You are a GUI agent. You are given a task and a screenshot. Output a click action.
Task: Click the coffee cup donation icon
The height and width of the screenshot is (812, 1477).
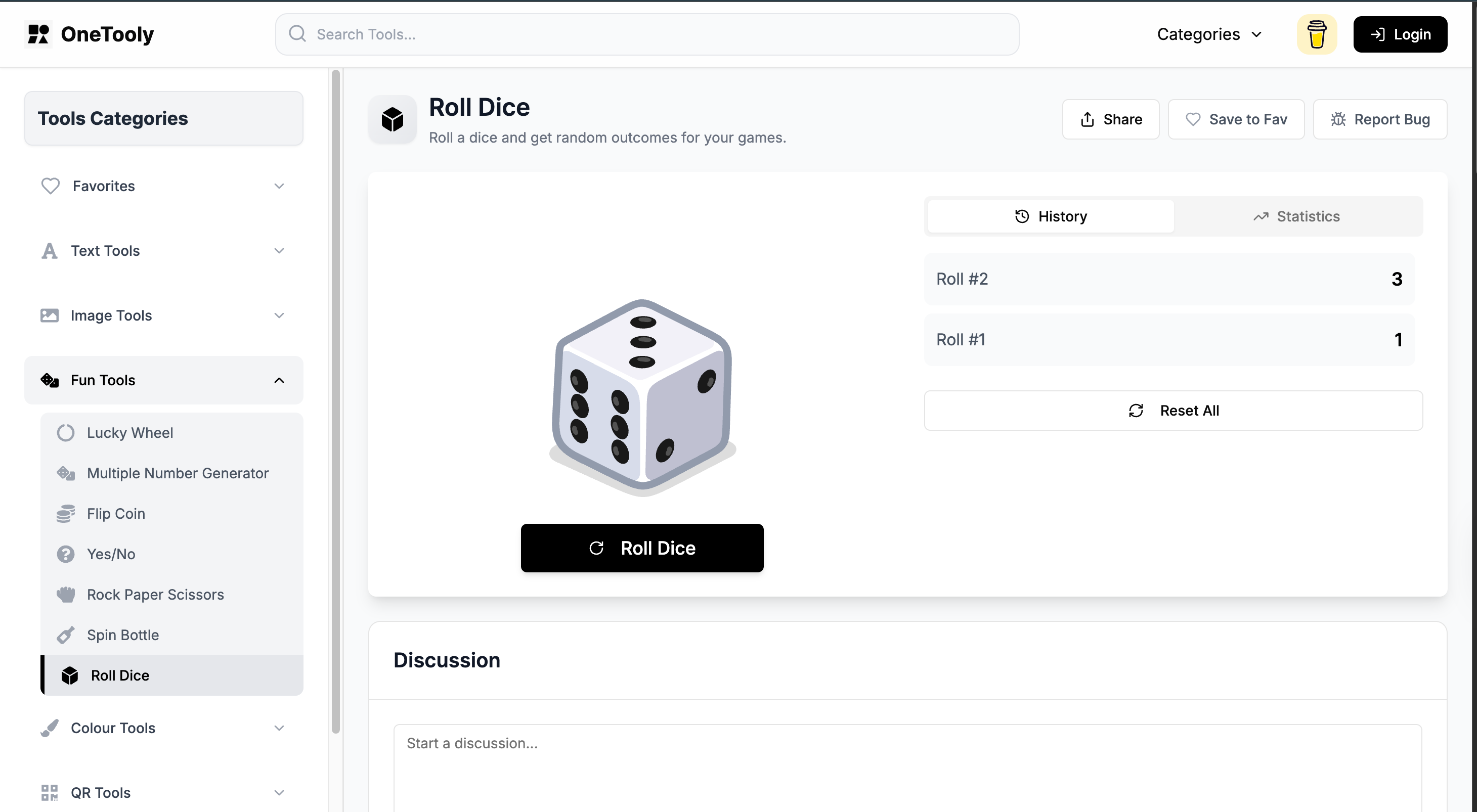tap(1317, 34)
